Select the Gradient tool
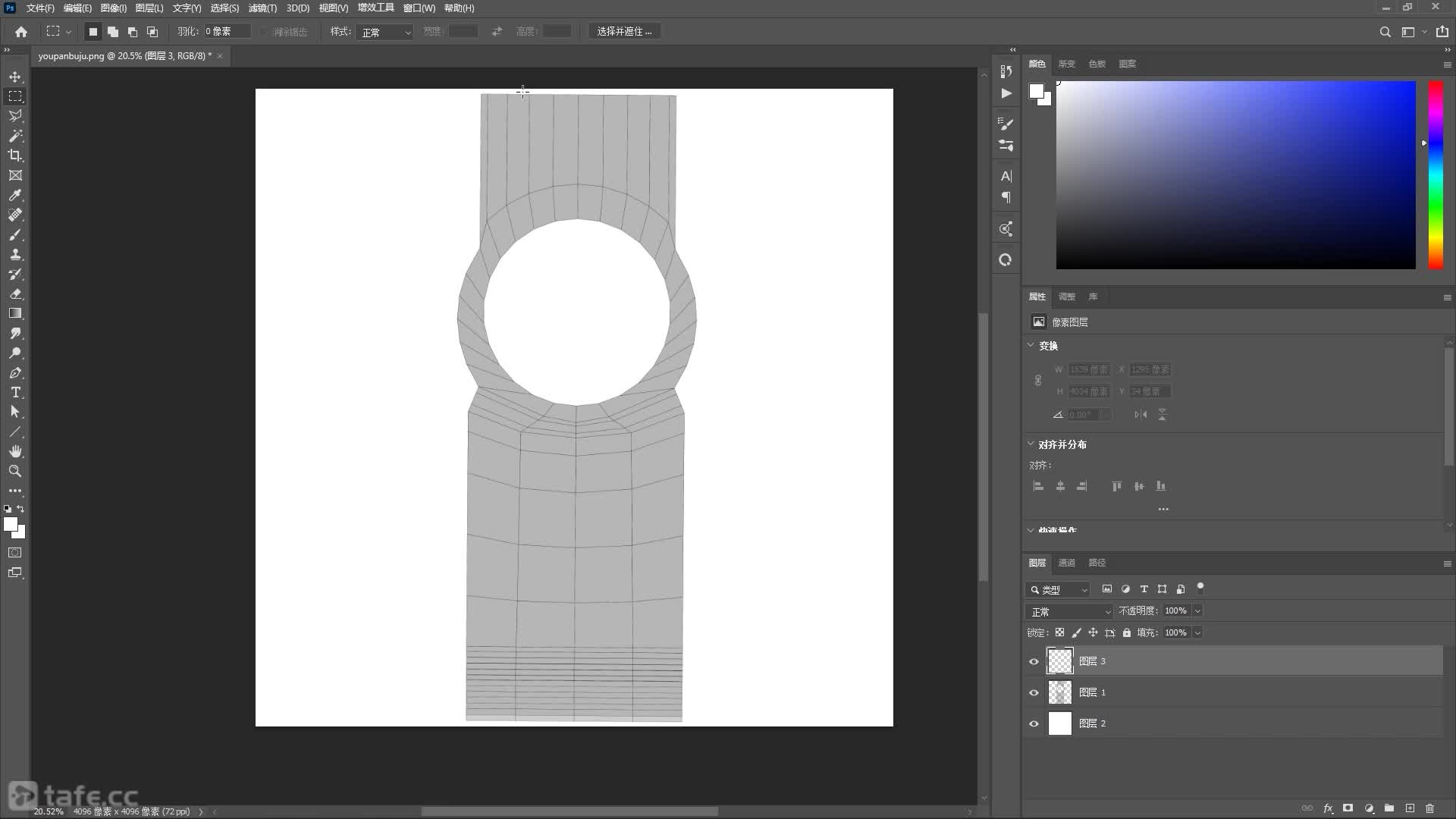Viewport: 1456px width, 819px height. pos(15,313)
